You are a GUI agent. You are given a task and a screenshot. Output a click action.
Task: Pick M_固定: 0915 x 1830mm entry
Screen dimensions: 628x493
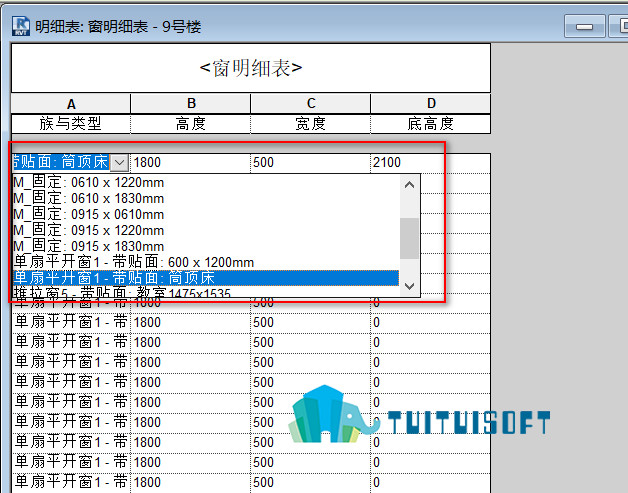point(206,246)
